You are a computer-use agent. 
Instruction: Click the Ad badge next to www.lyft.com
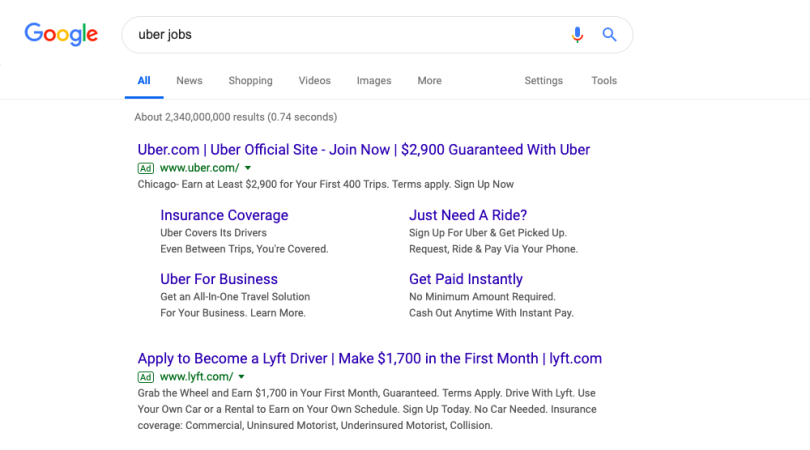click(x=146, y=377)
